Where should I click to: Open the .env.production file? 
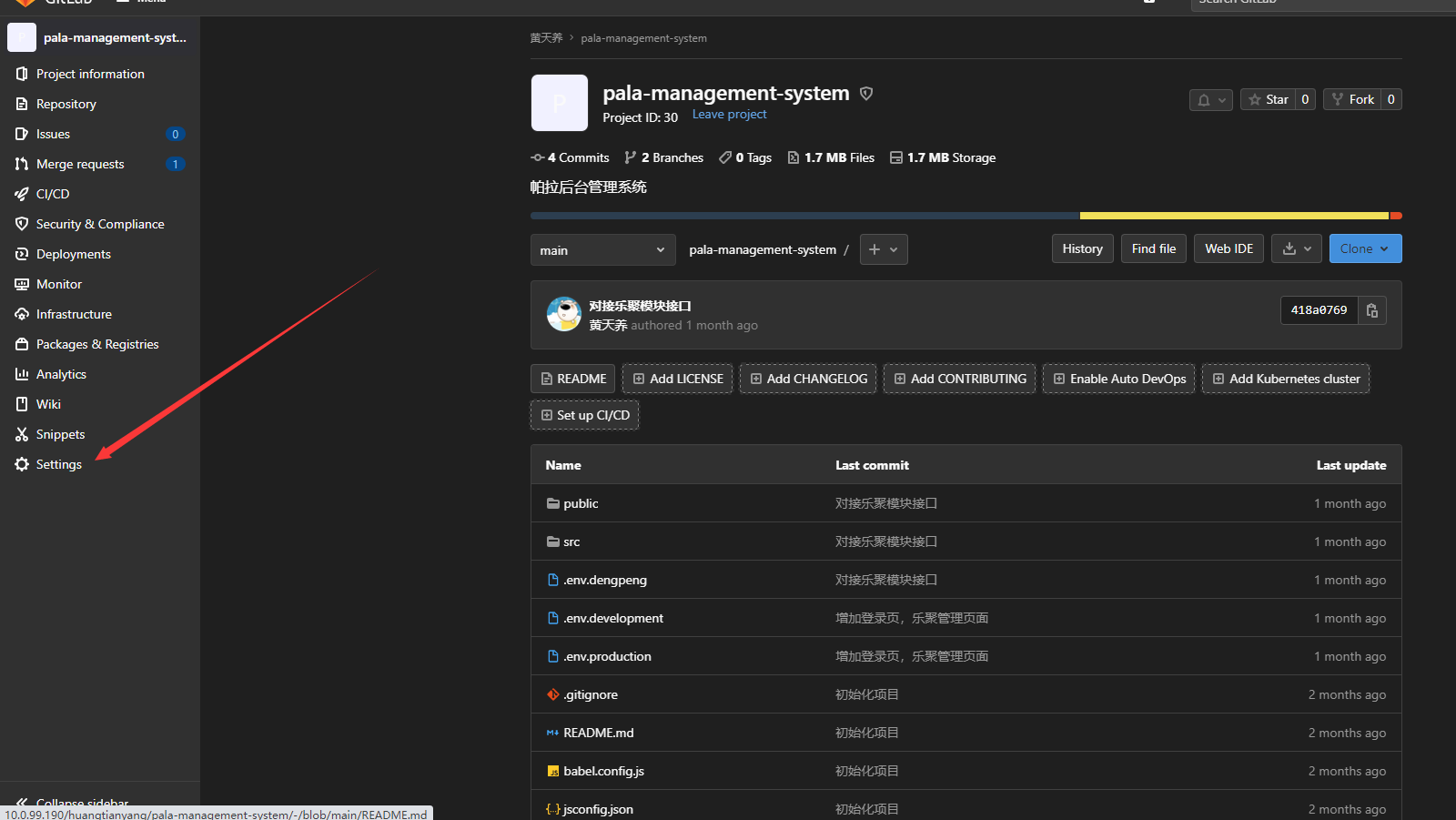[x=607, y=656]
